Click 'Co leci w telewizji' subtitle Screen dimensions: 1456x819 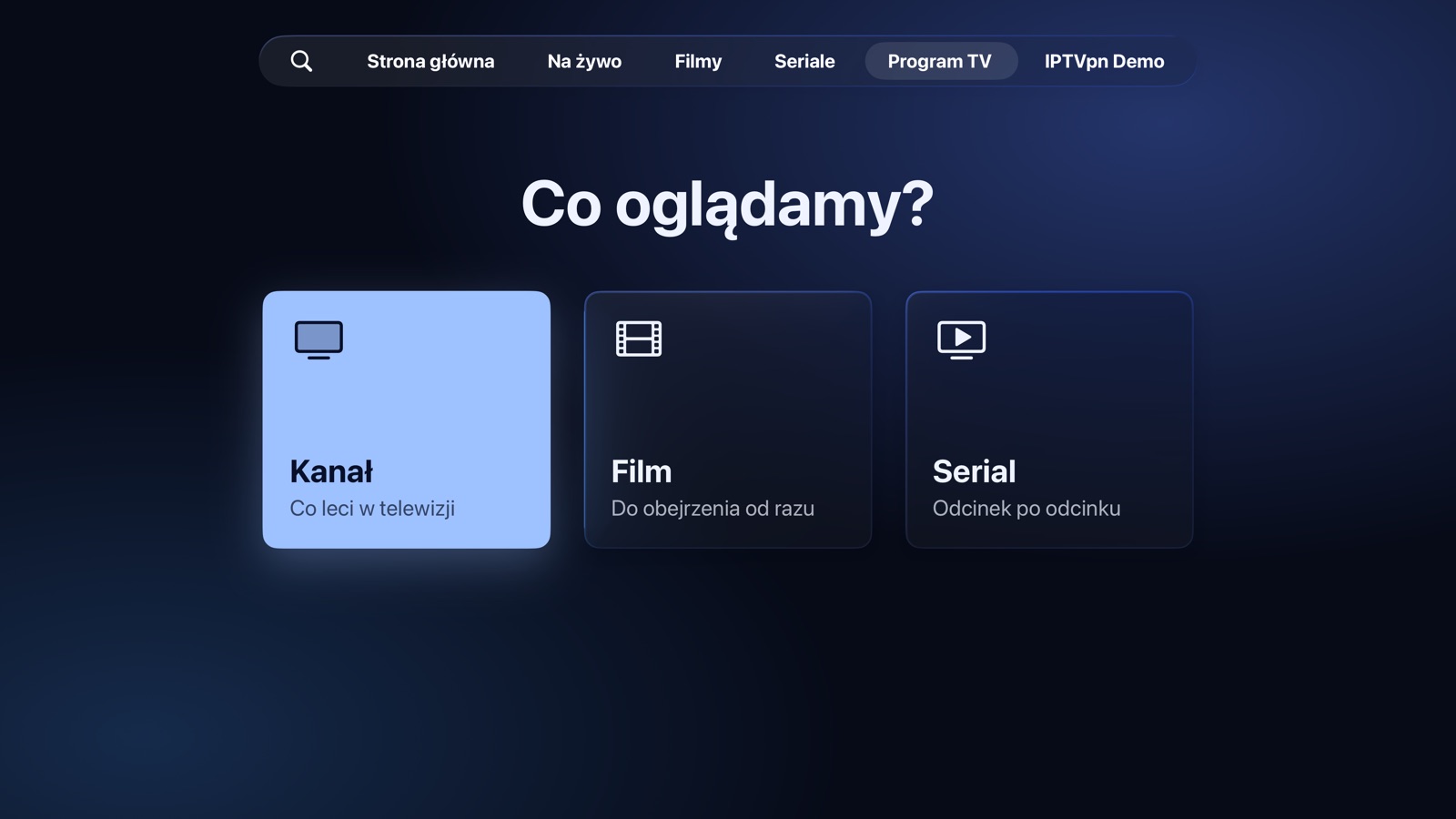(x=372, y=508)
